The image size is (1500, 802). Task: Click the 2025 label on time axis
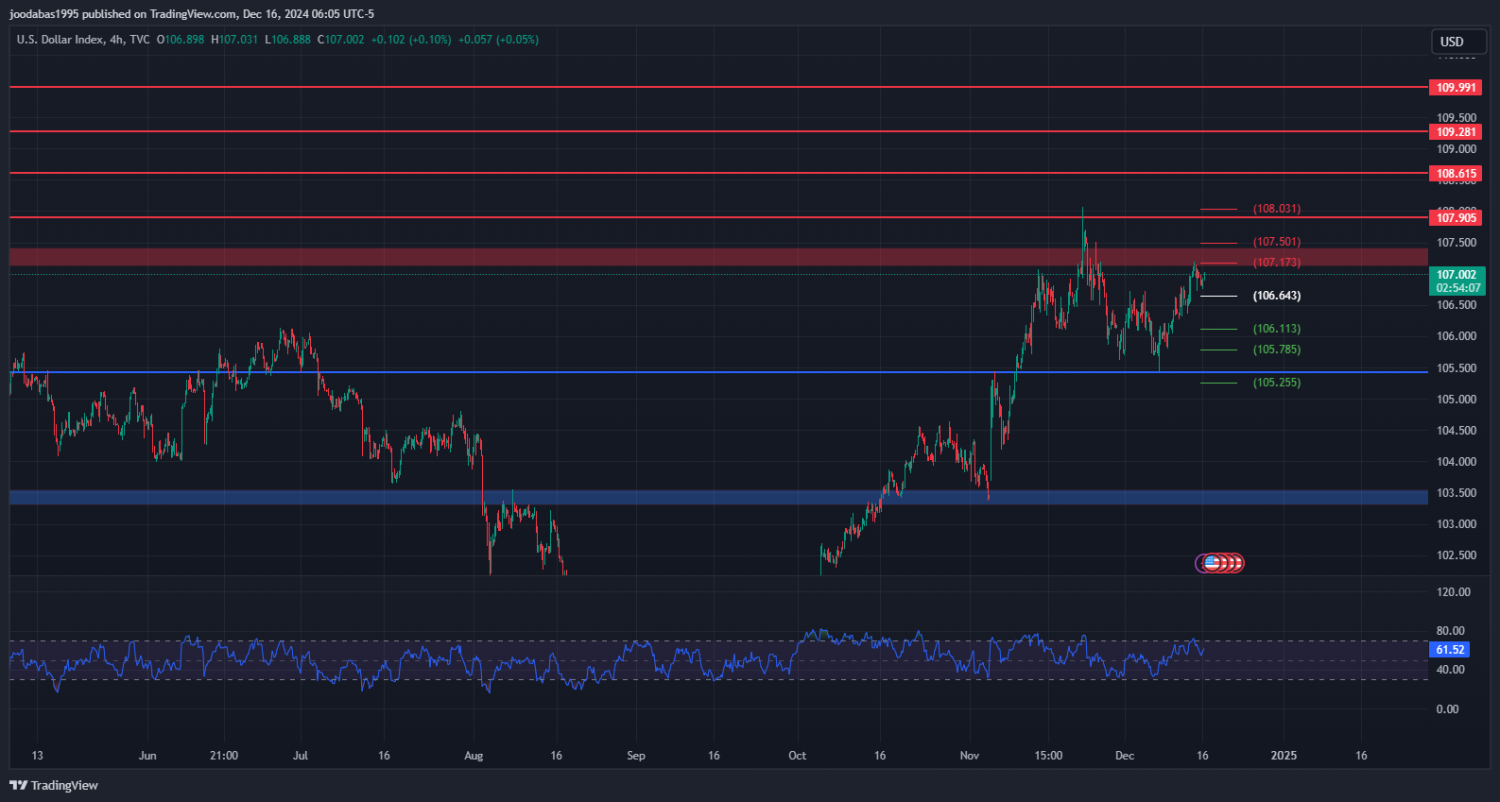1284,755
